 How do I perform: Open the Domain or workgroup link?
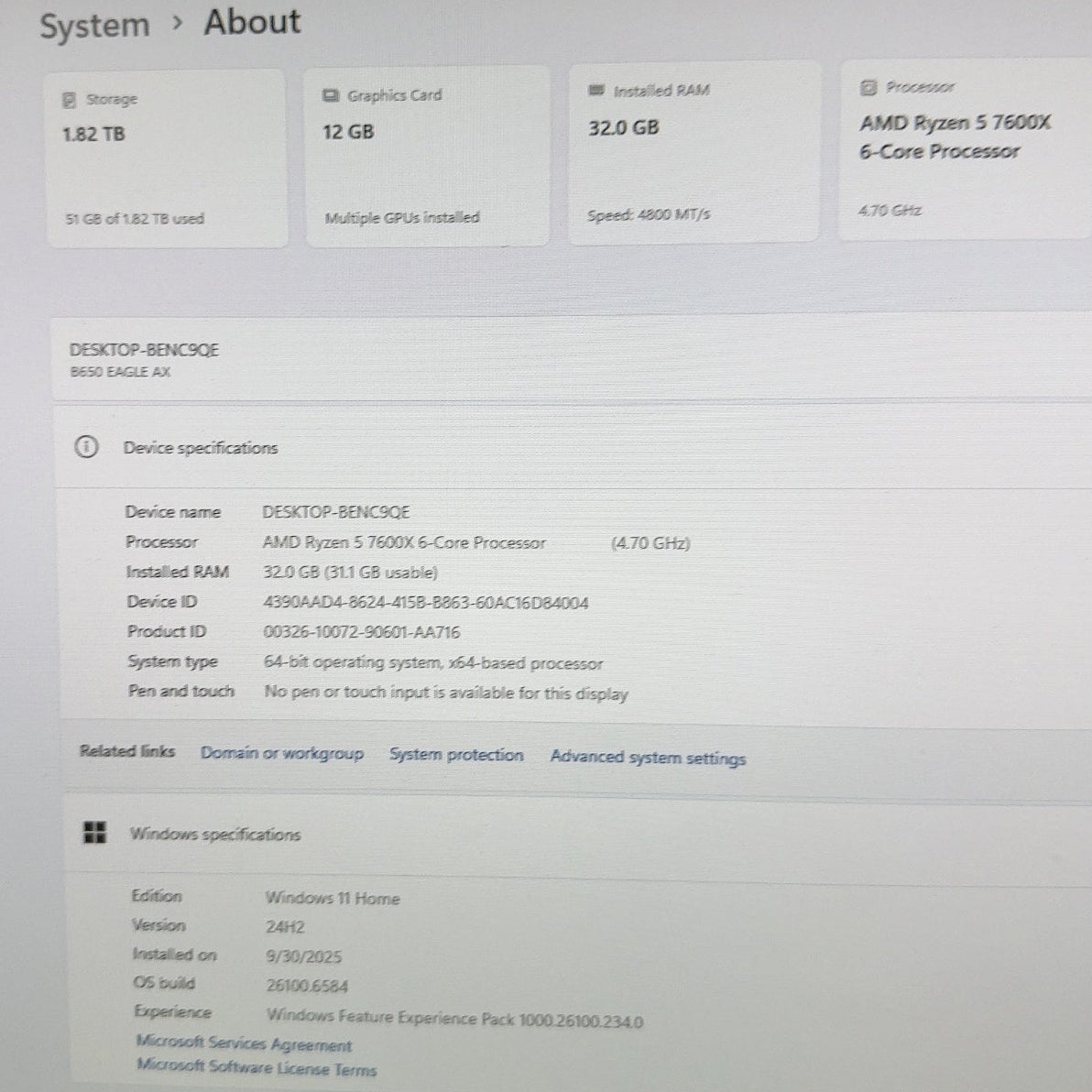[282, 753]
